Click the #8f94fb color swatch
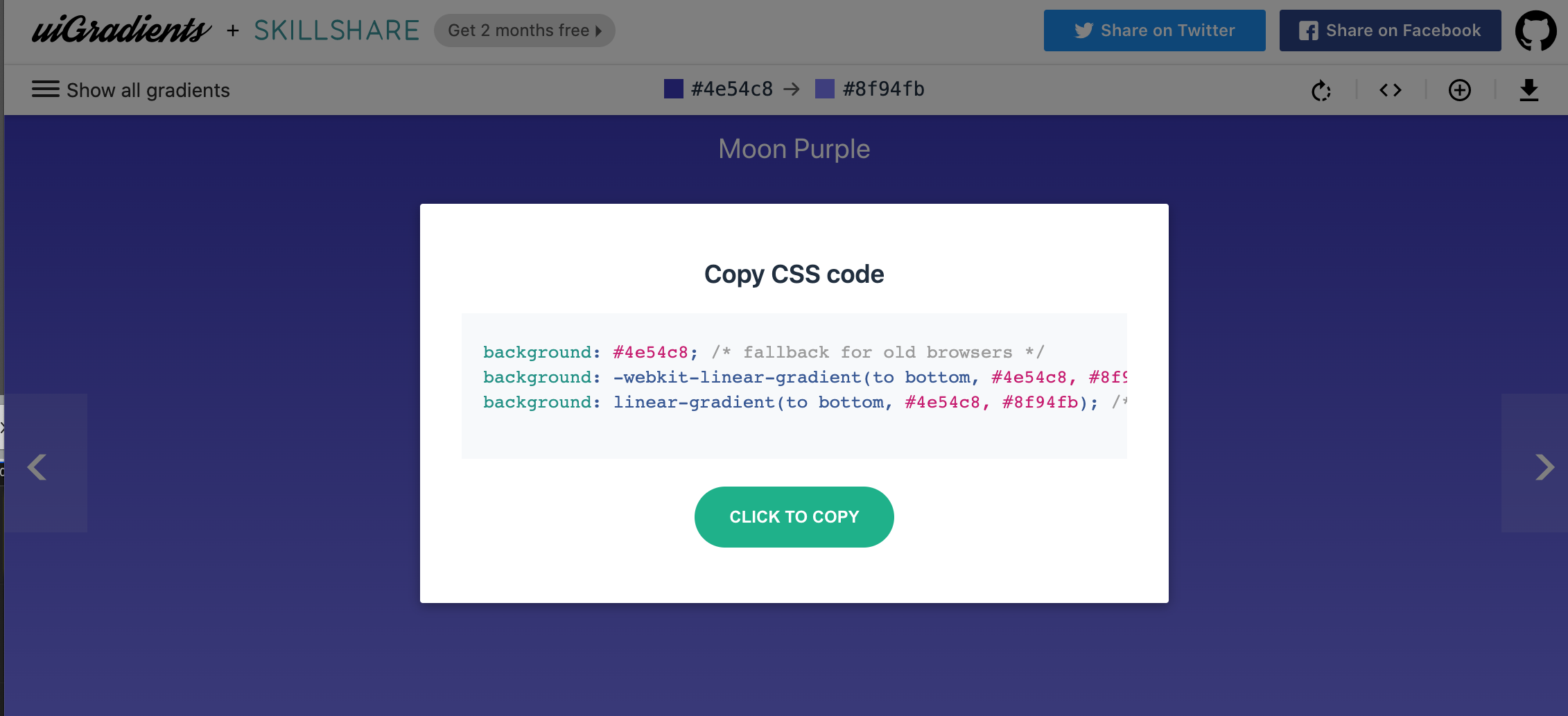The width and height of the screenshot is (1568, 716). tap(825, 89)
